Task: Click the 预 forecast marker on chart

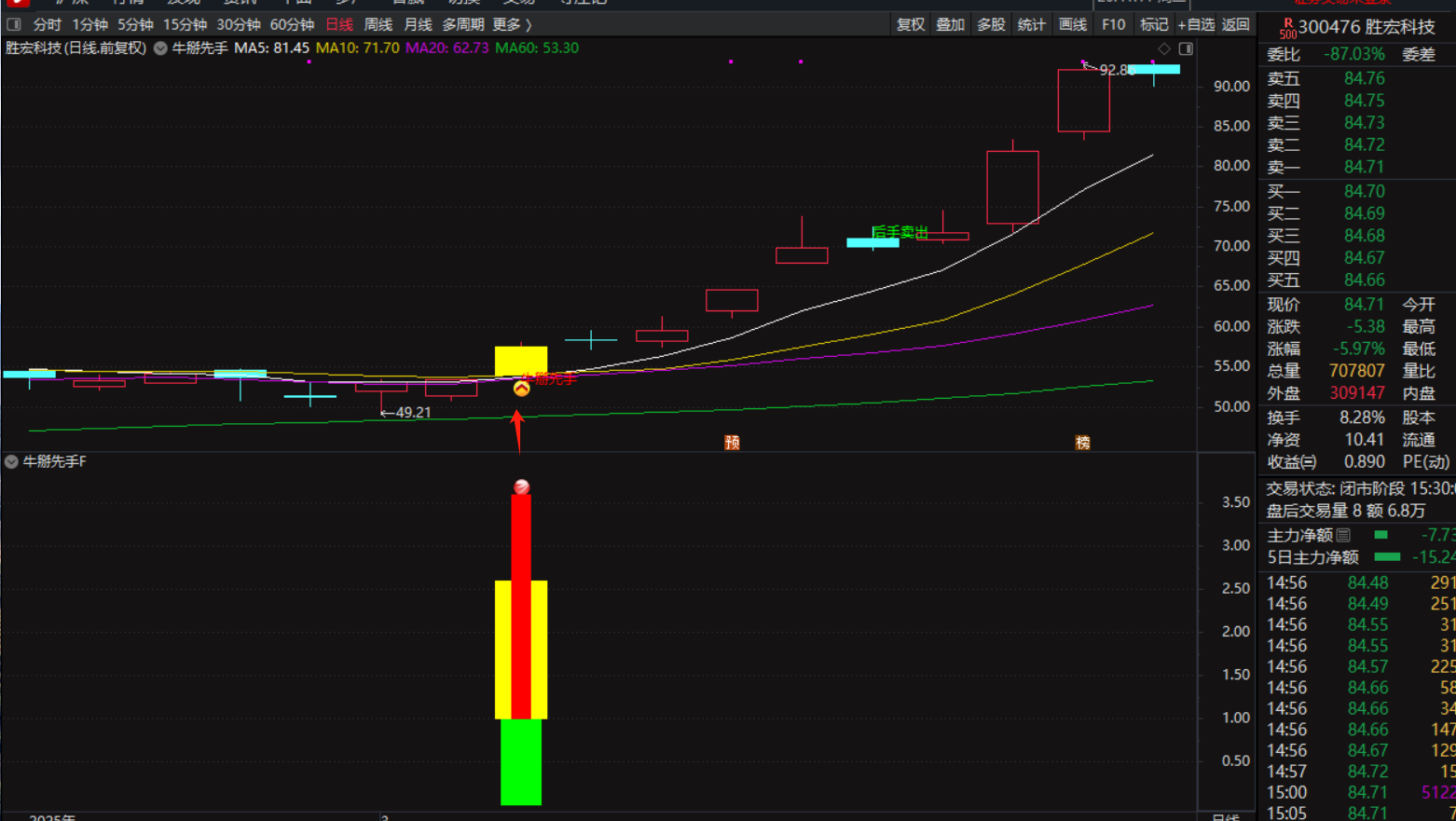Action: coord(732,442)
